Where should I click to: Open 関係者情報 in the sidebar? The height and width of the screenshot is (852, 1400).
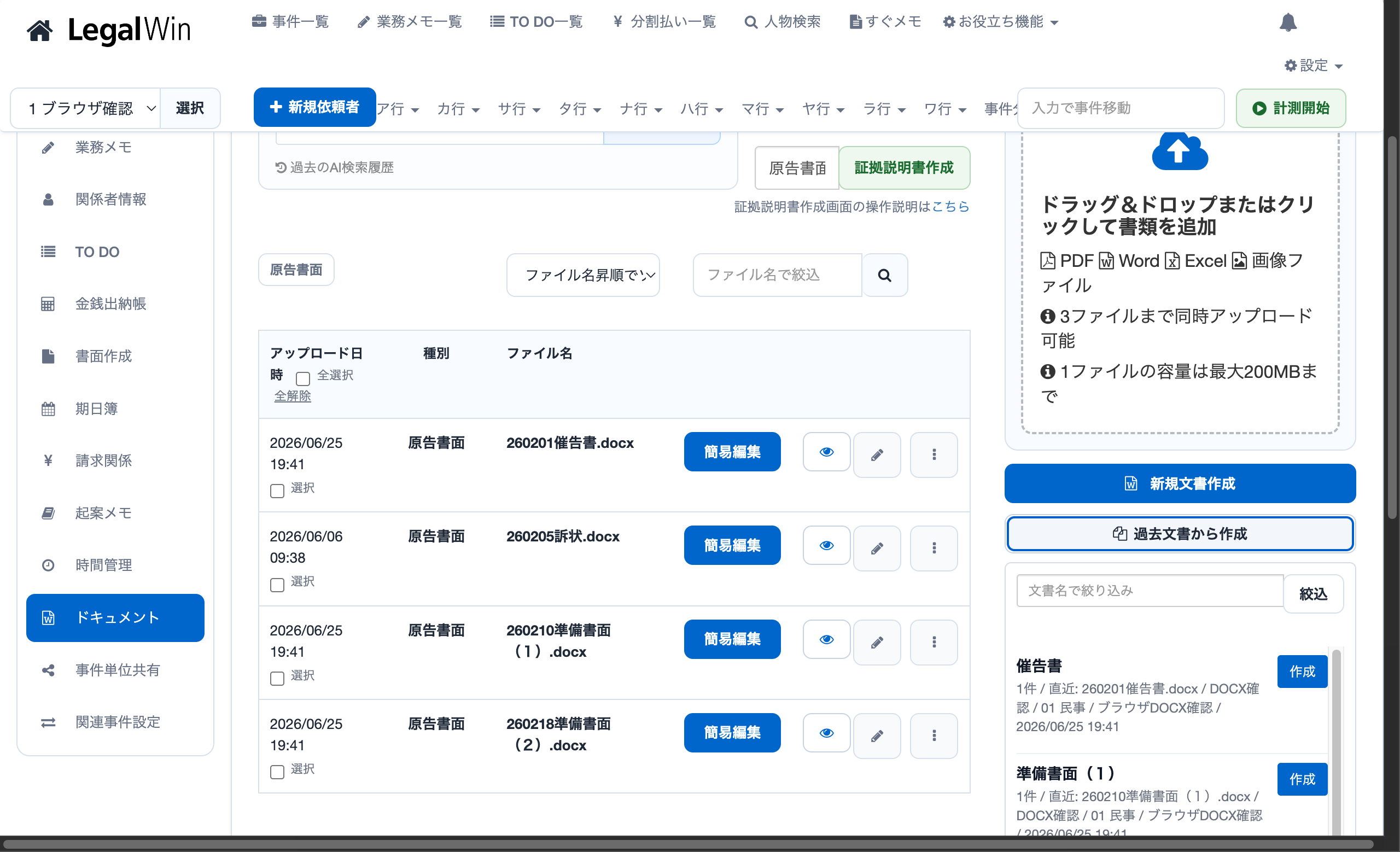point(115,200)
